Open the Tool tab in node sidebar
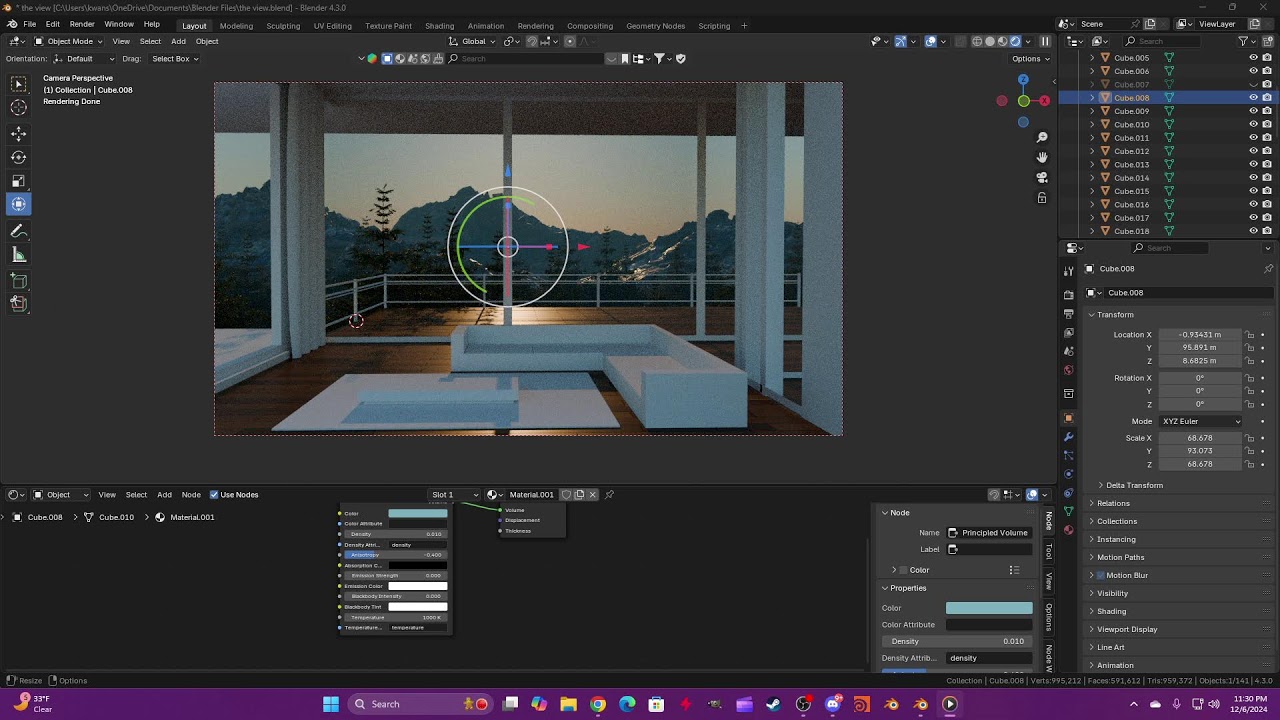The height and width of the screenshot is (720, 1280). (1048, 552)
